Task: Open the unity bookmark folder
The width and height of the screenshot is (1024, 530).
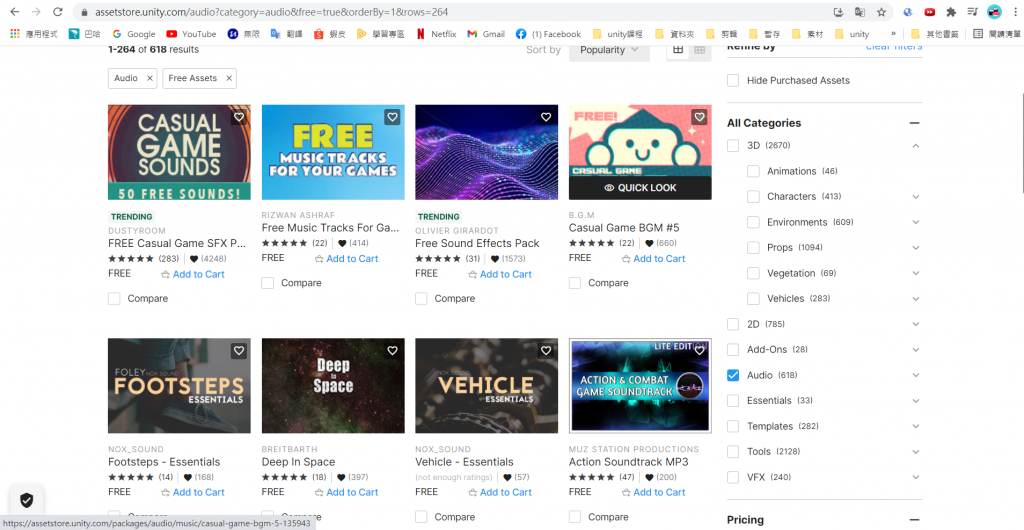Action: (x=852, y=34)
